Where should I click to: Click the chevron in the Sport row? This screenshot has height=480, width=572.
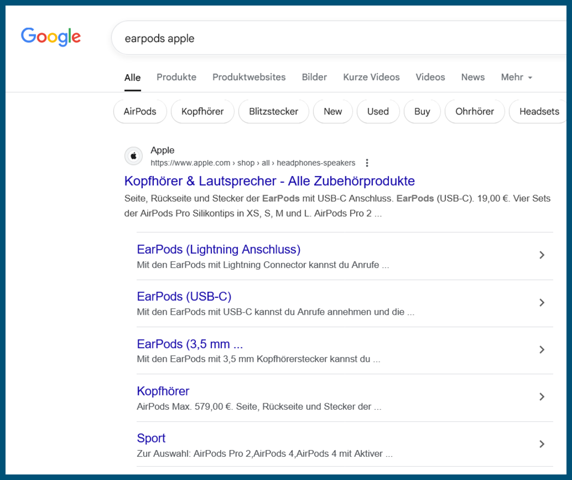(542, 444)
